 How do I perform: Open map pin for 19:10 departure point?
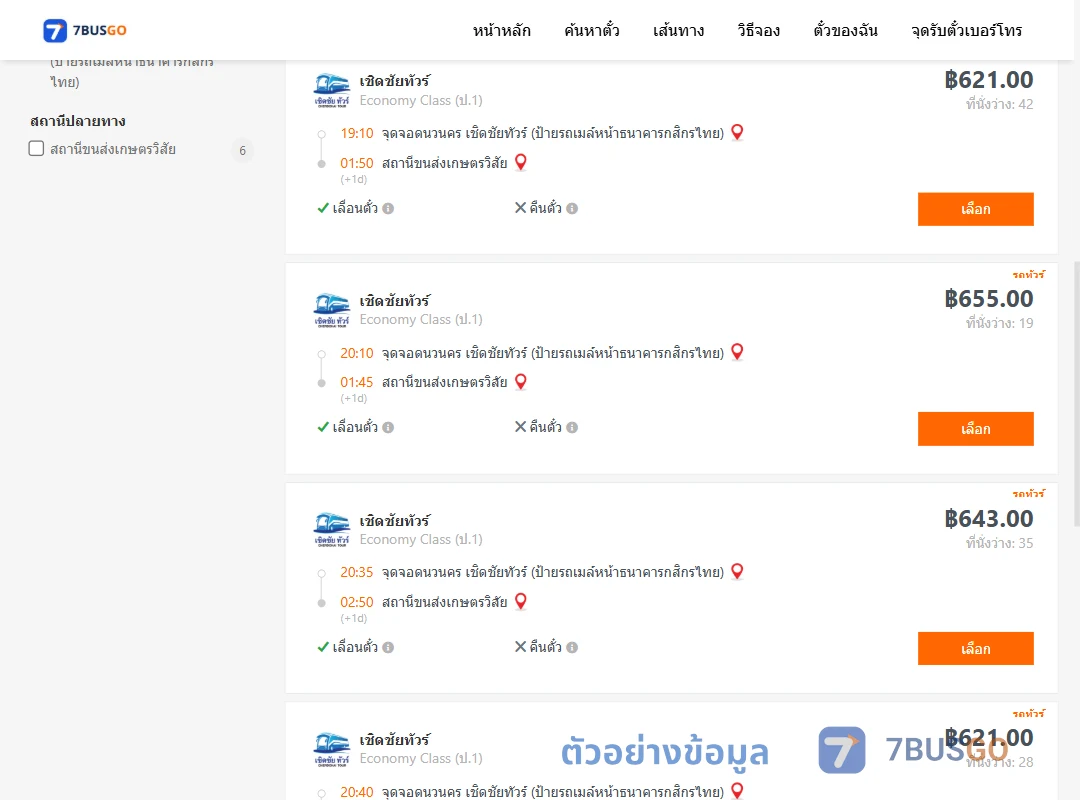pyautogui.click(x=737, y=132)
